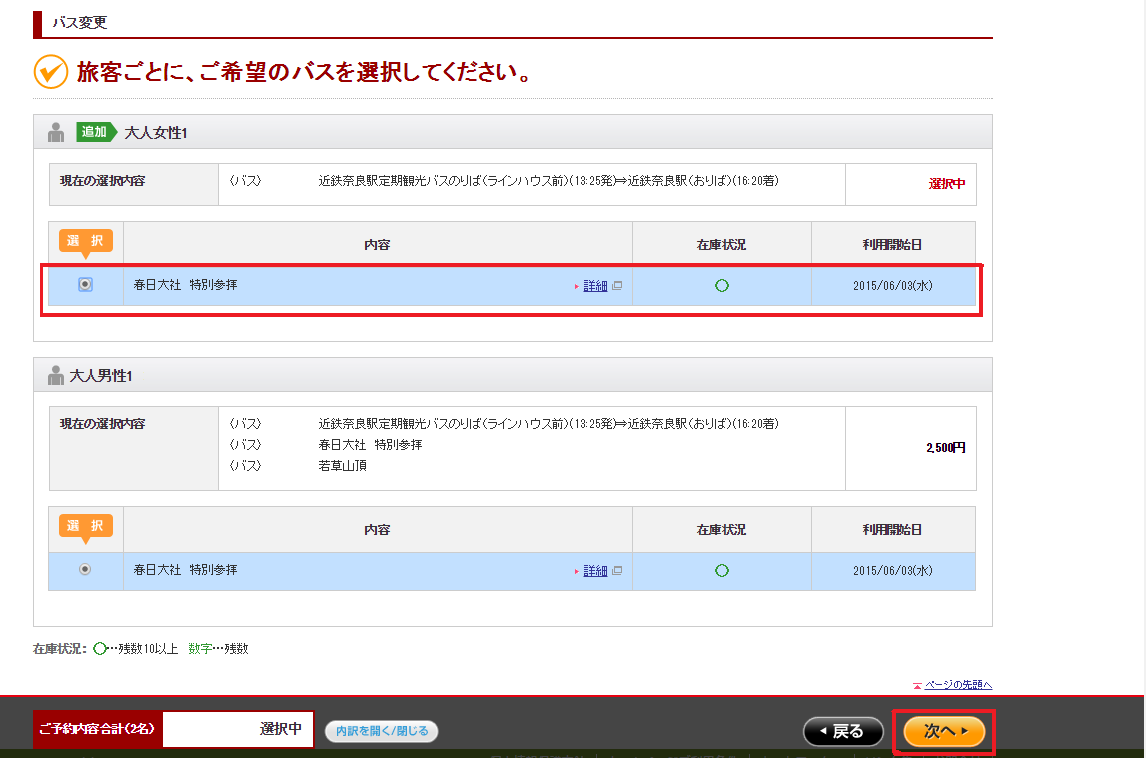Viewport: 1146px width, 758px height.
Task: Click the 大人男性1 section name text
Action: (101, 376)
